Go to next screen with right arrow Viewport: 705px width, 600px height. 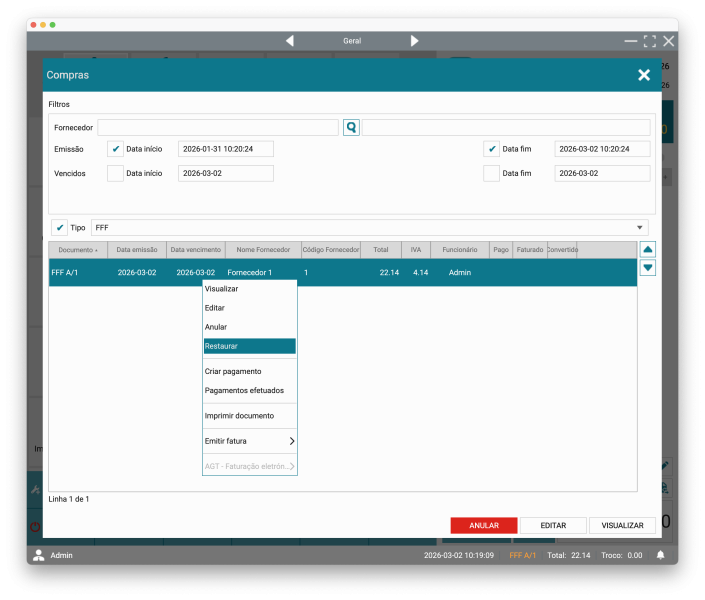pyautogui.click(x=414, y=41)
